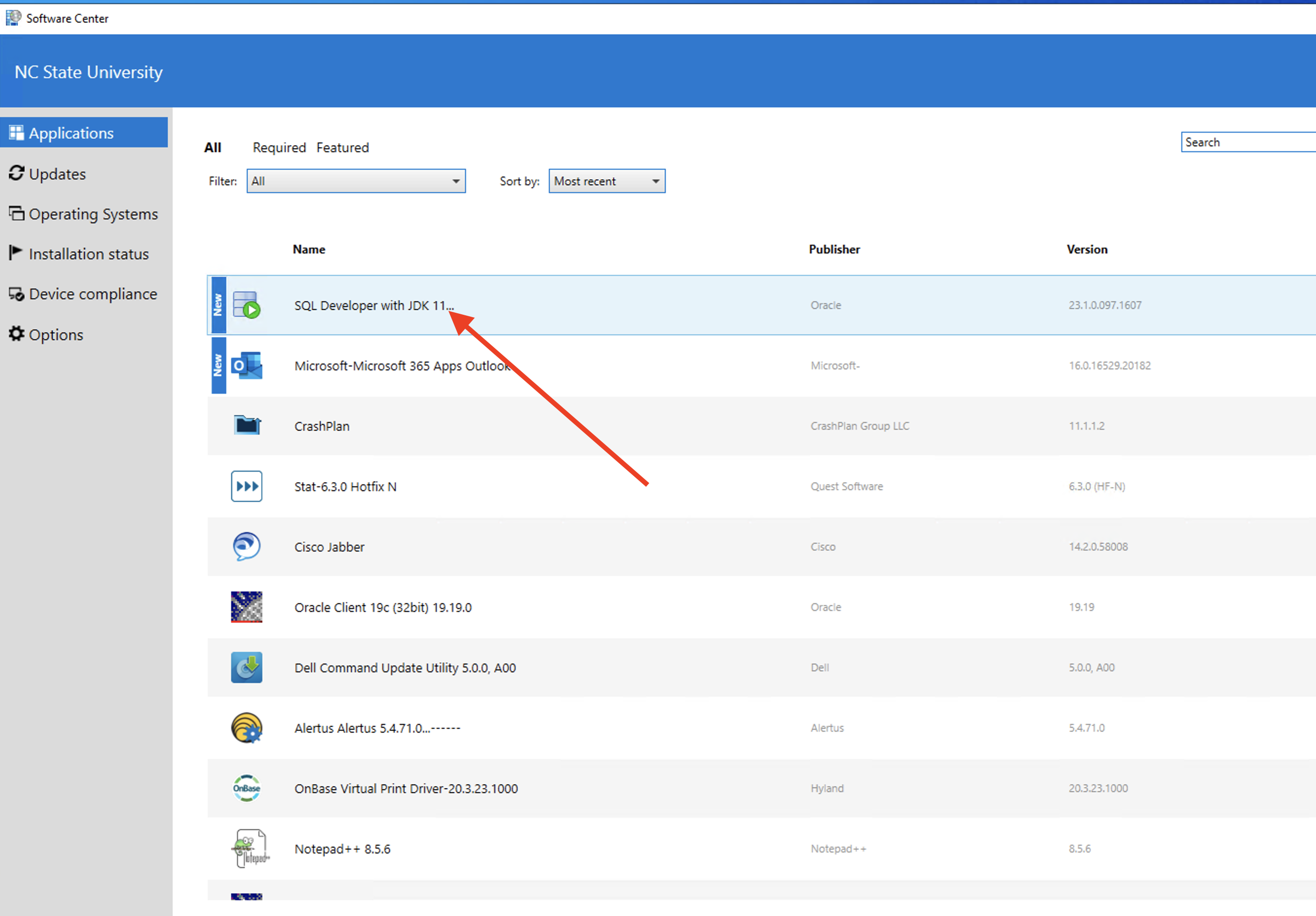Viewport: 1316px width, 916px height.
Task: Open the Filter dropdown
Action: pyautogui.click(x=356, y=181)
